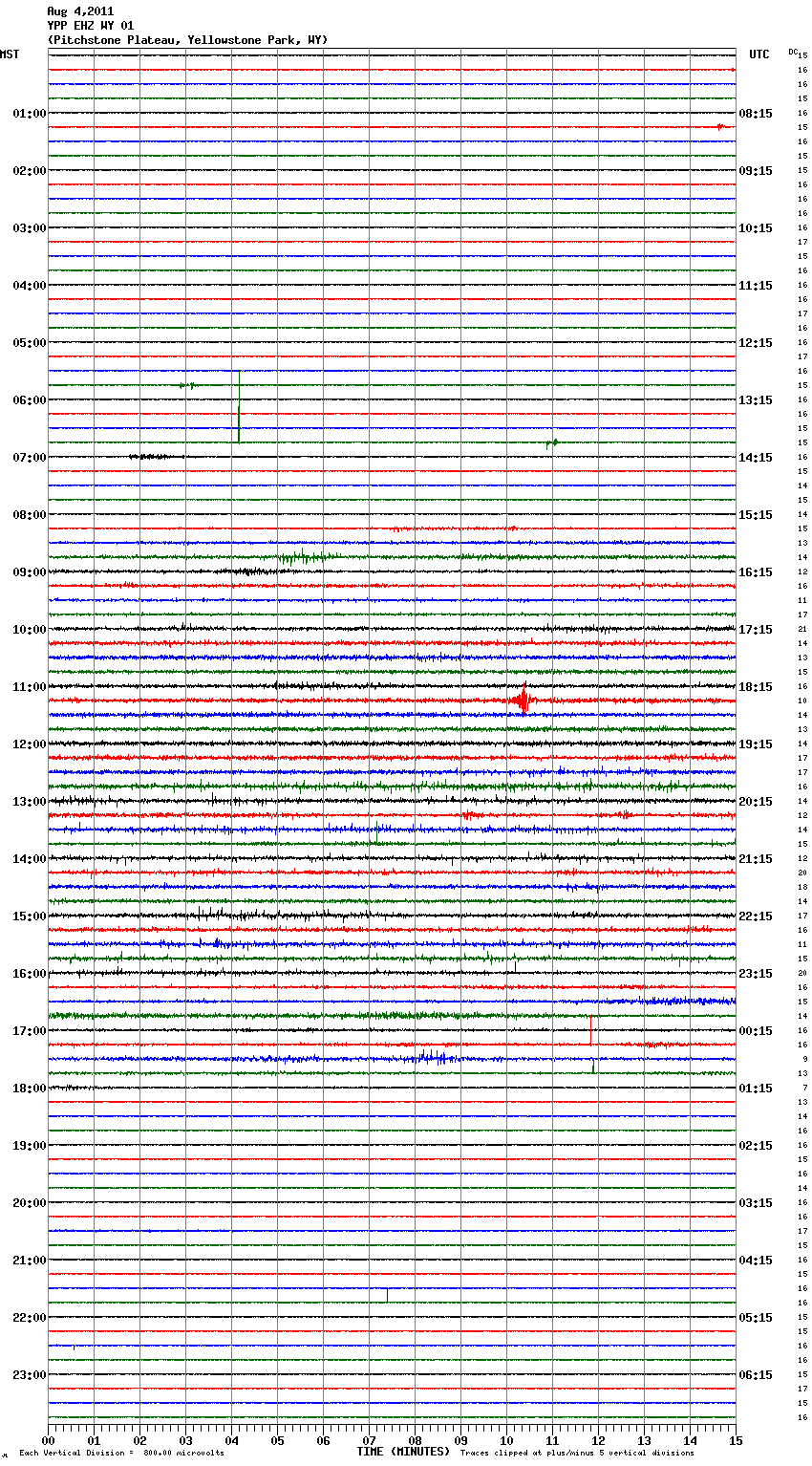This screenshot has width=812, height=1466.
Task: Select the 23:00 MST time label
Action: click(x=30, y=1375)
